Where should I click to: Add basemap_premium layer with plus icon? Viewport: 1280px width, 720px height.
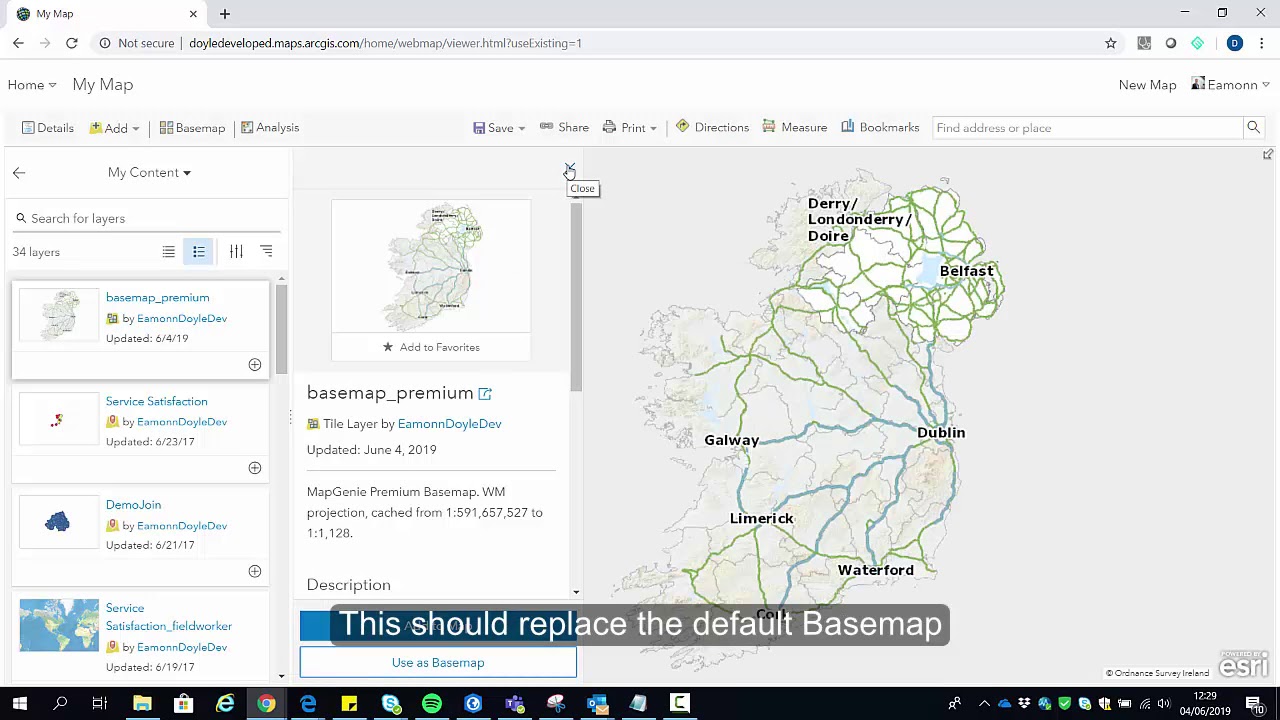point(255,365)
